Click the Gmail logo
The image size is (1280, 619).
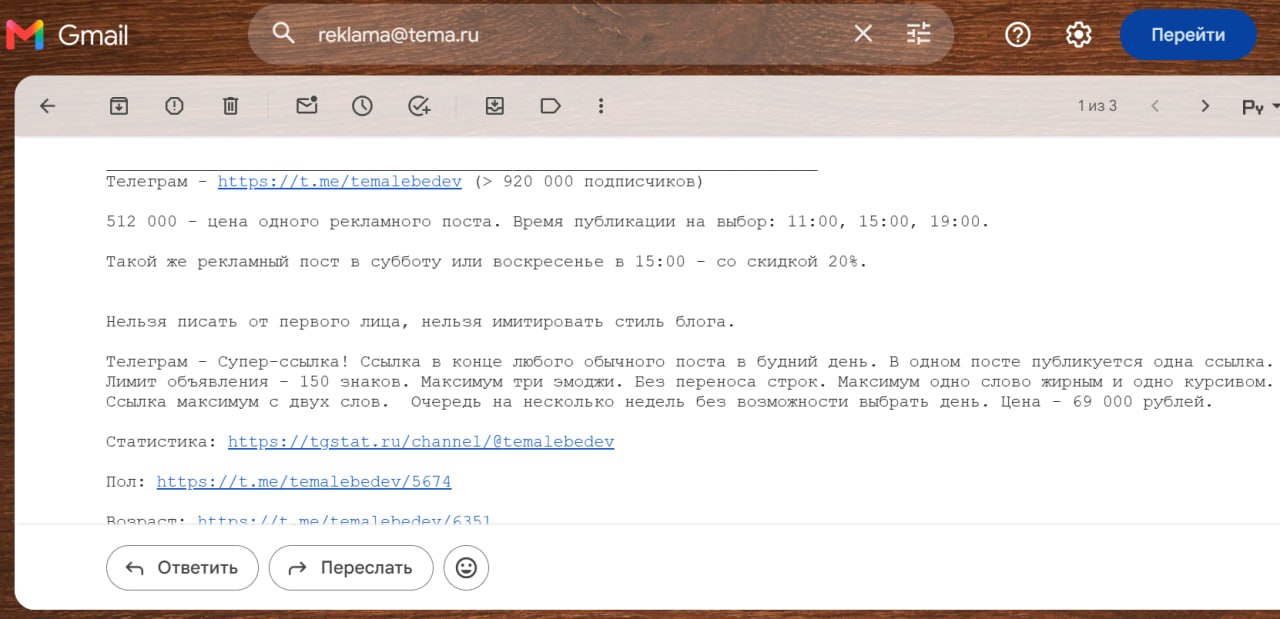click(x=67, y=35)
